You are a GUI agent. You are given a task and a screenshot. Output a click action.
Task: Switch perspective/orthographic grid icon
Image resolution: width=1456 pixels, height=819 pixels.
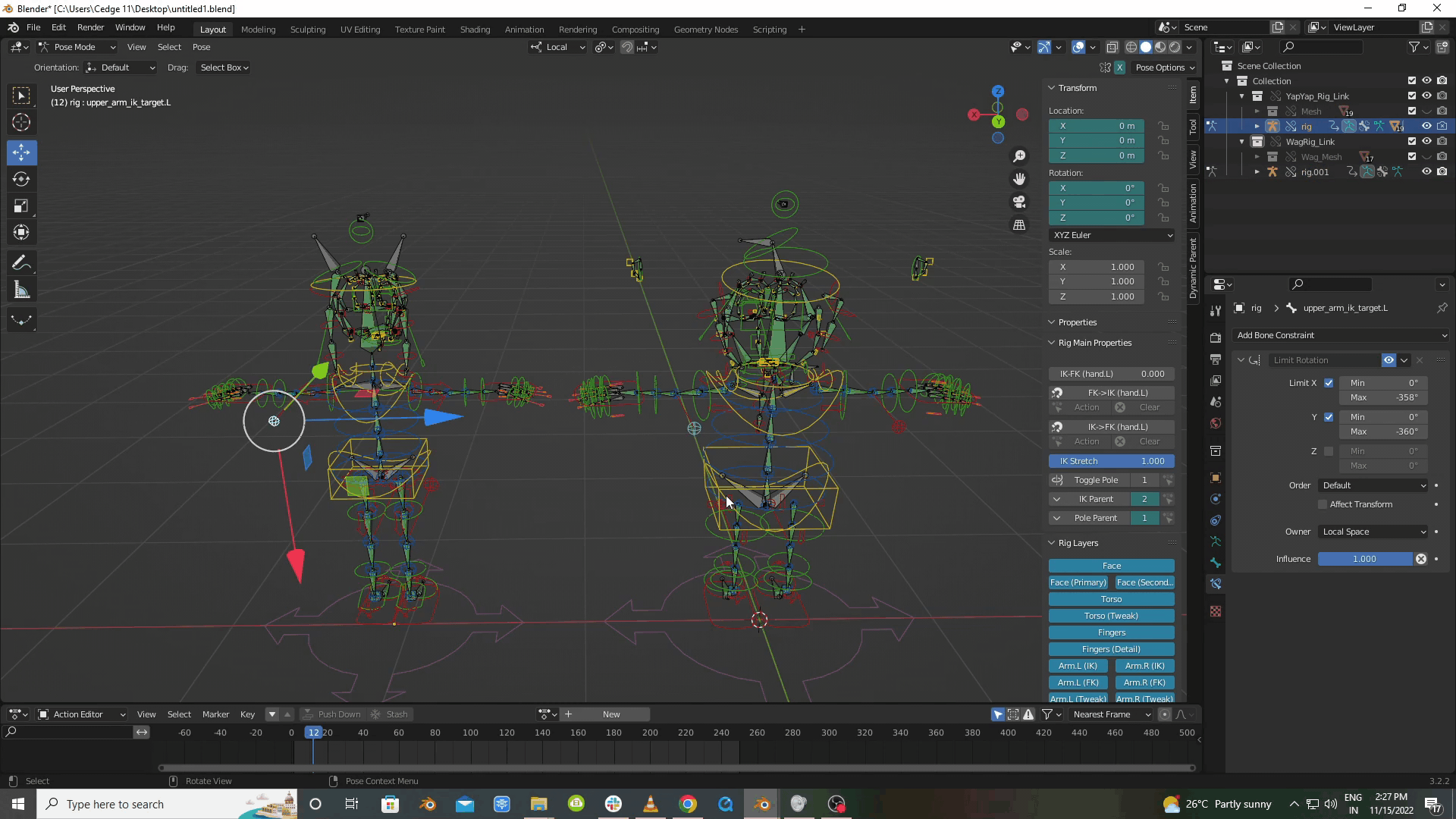[1019, 225]
